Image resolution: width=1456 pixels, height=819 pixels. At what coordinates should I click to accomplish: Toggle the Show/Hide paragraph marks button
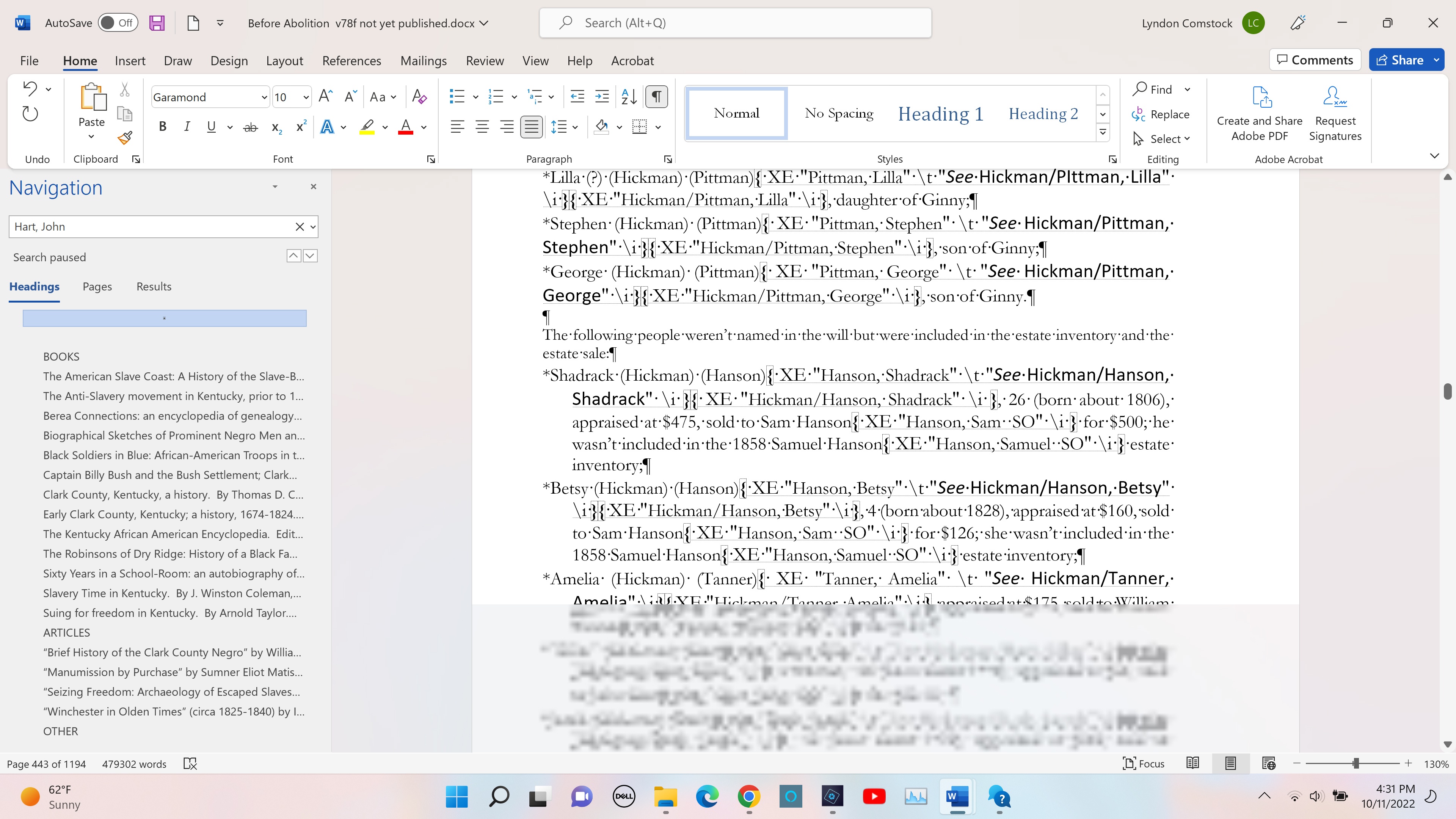pos(656,97)
